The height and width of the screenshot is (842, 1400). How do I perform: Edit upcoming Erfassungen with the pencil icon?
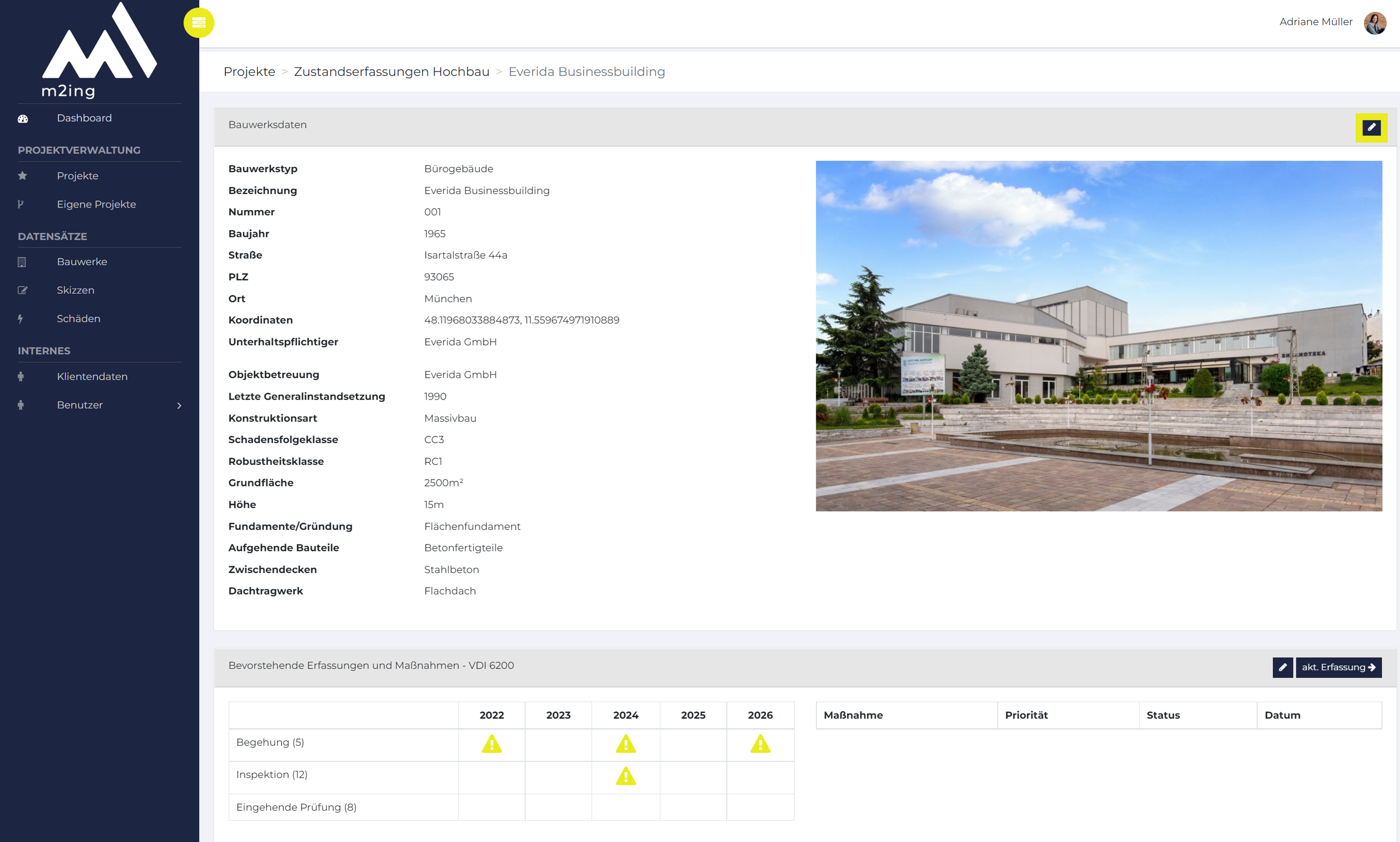click(x=1283, y=667)
